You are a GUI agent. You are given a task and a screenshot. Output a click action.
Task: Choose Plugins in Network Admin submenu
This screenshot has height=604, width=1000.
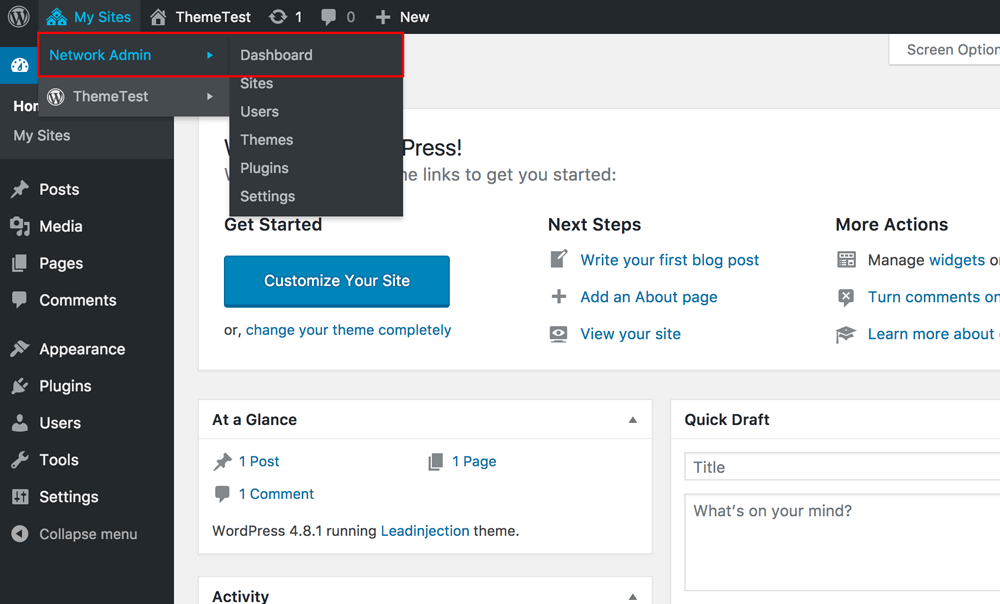(264, 168)
